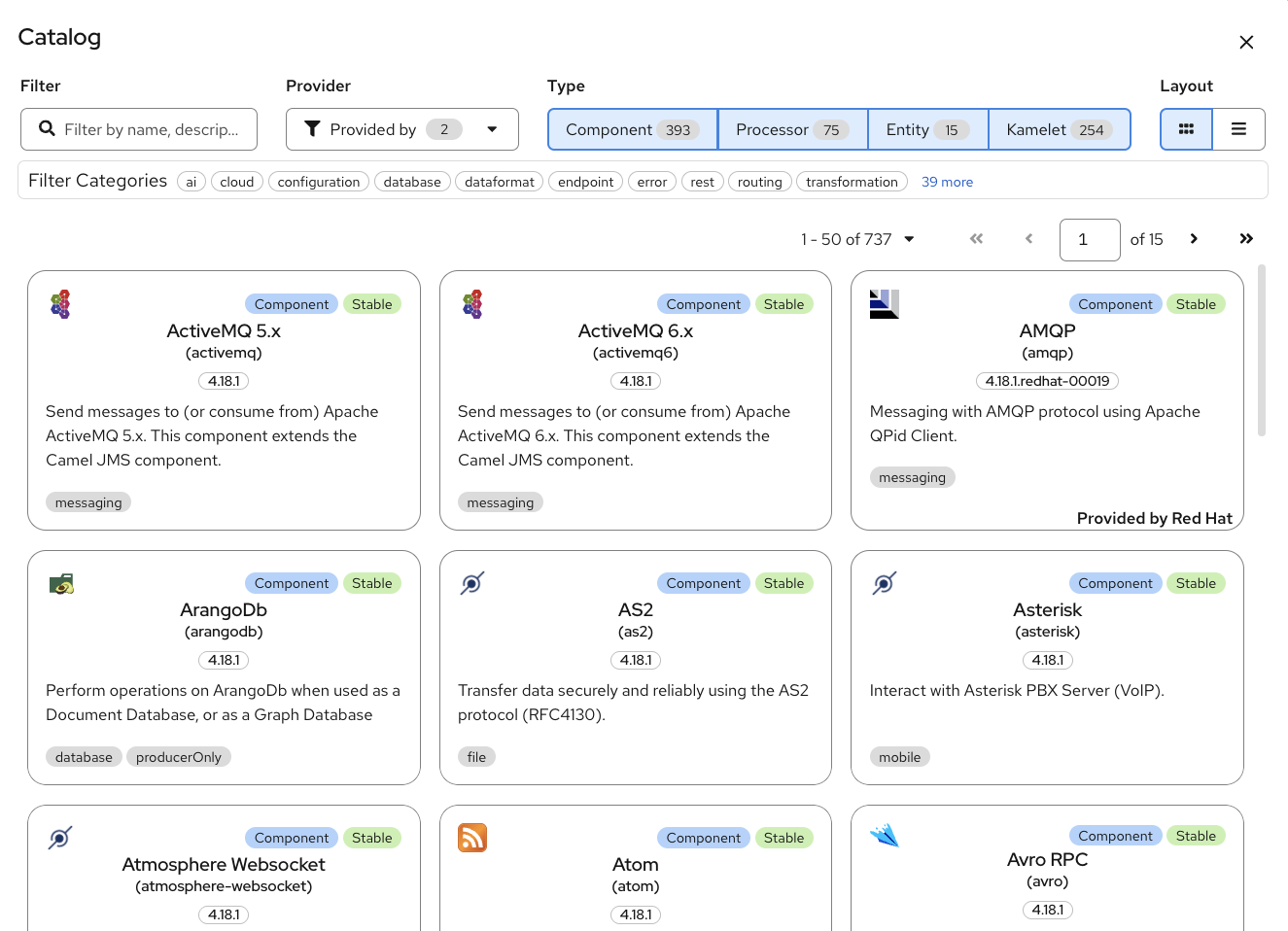Close the Catalog dialog

(x=1246, y=42)
